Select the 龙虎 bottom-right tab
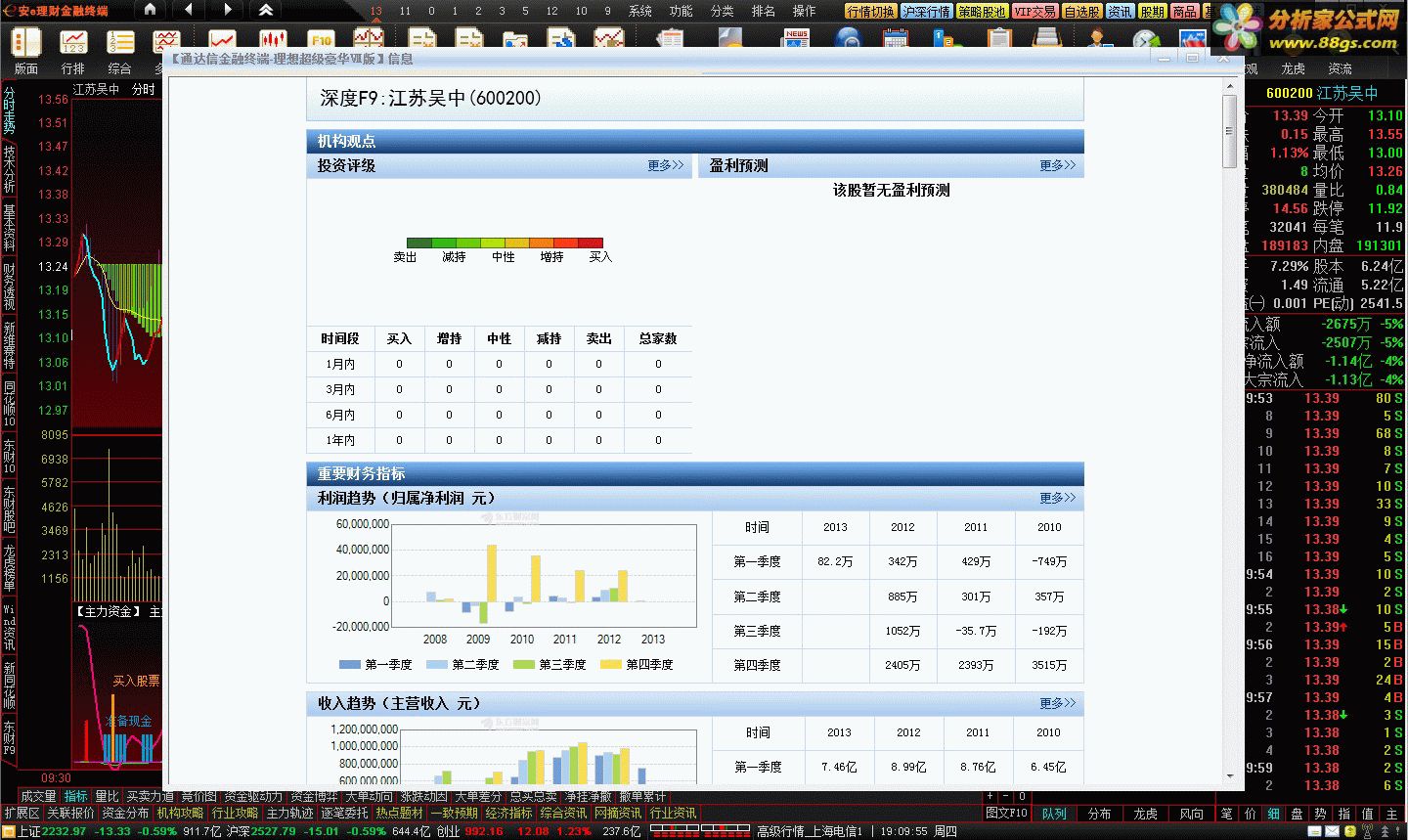The width and height of the screenshot is (1408, 840). tap(1145, 814)
